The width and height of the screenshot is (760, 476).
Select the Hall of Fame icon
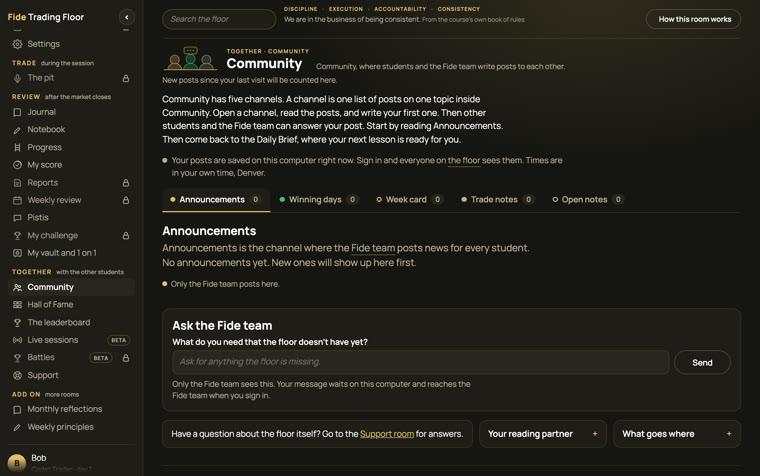17,305
